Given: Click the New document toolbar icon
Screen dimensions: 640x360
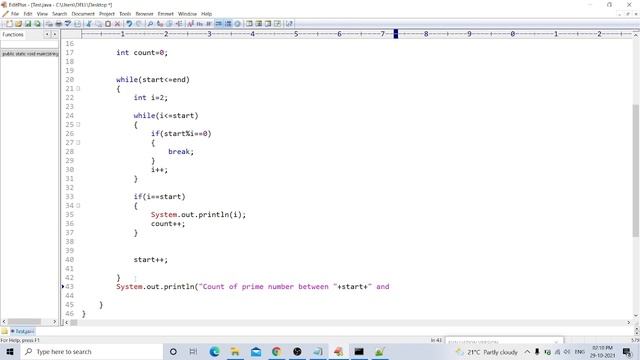Looking at the screenshot, I should point(9,24).
